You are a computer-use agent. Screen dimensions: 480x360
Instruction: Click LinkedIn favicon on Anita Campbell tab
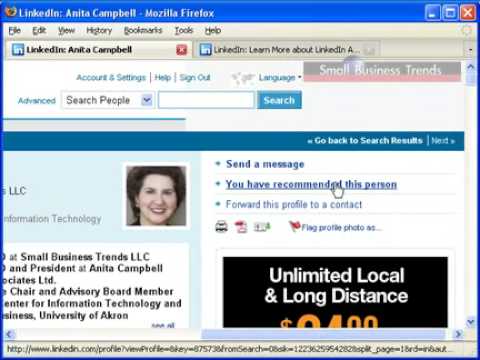(x=18, y=50)
